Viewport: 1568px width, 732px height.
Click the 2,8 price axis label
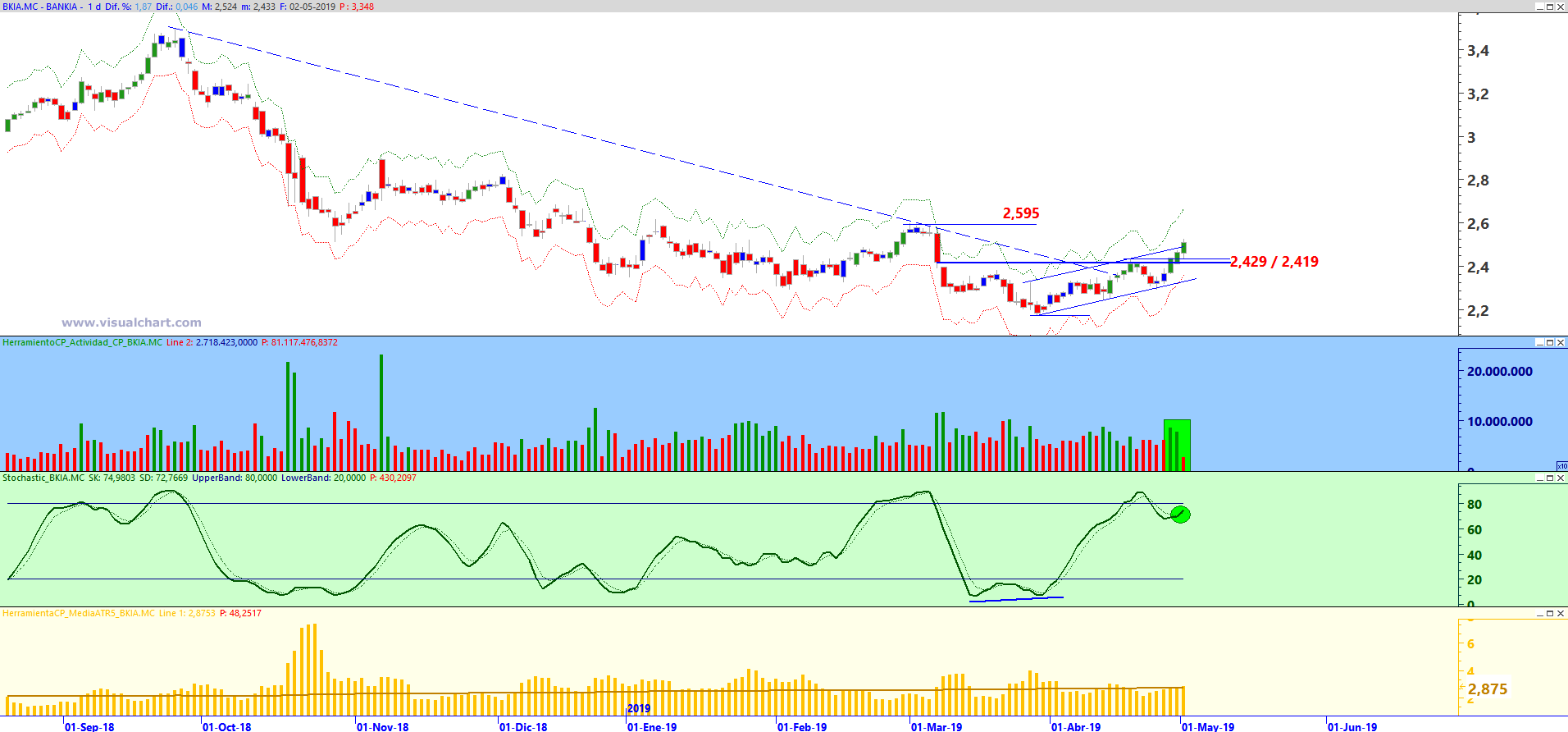1479,181
